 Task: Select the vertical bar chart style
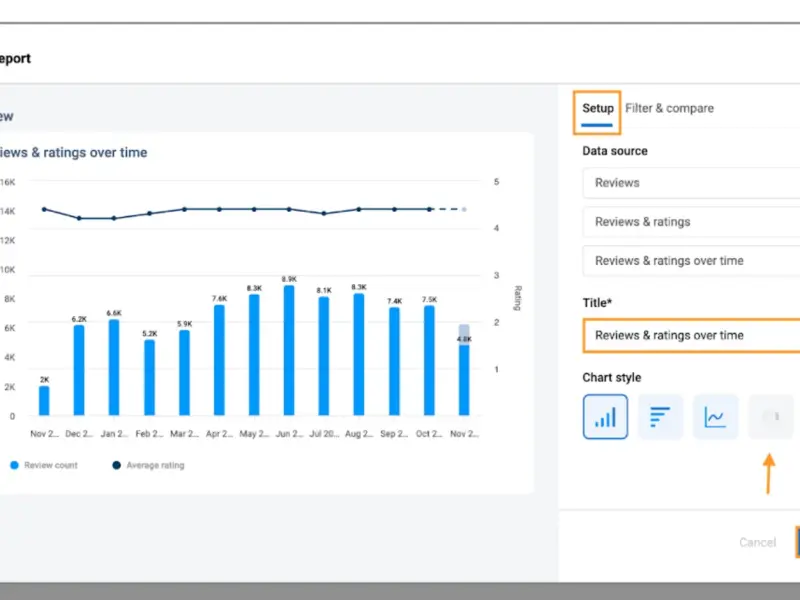coord(605,417)
